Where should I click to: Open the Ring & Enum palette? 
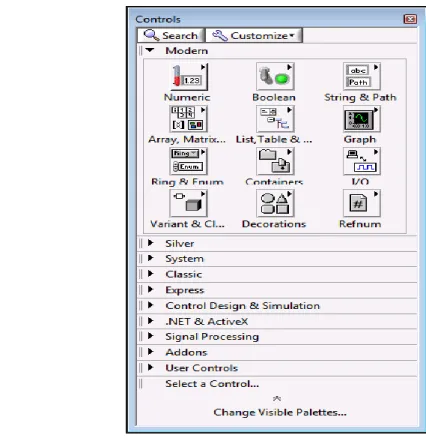point(189,161)
